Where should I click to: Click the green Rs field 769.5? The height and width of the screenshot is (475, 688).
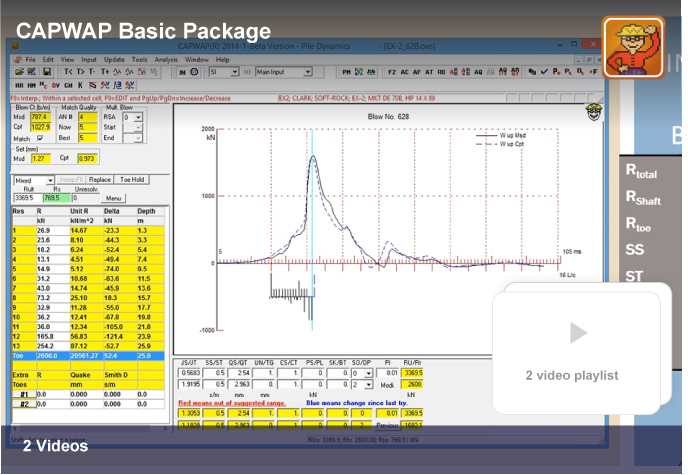[57, 198]
